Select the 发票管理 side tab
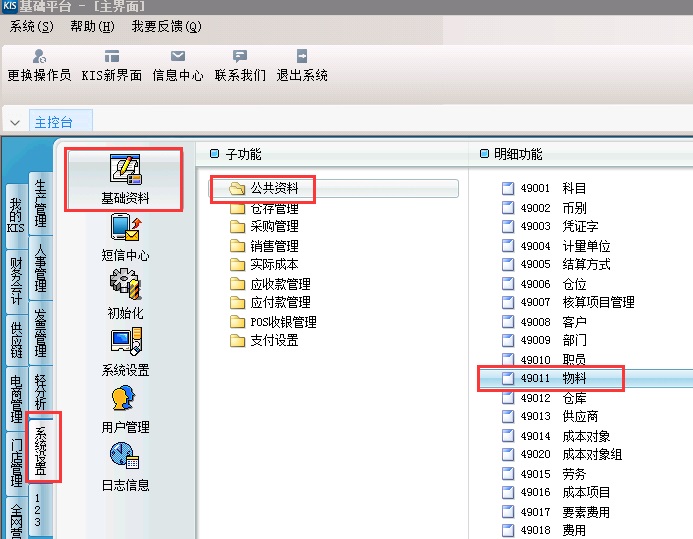693x539 pixels. pyautogui.click(x=40, y=333)
